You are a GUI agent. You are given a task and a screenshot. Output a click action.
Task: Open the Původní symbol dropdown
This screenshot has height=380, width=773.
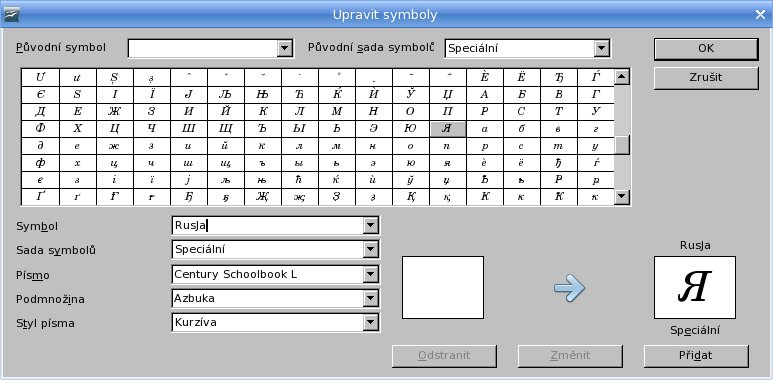(285, 48)
